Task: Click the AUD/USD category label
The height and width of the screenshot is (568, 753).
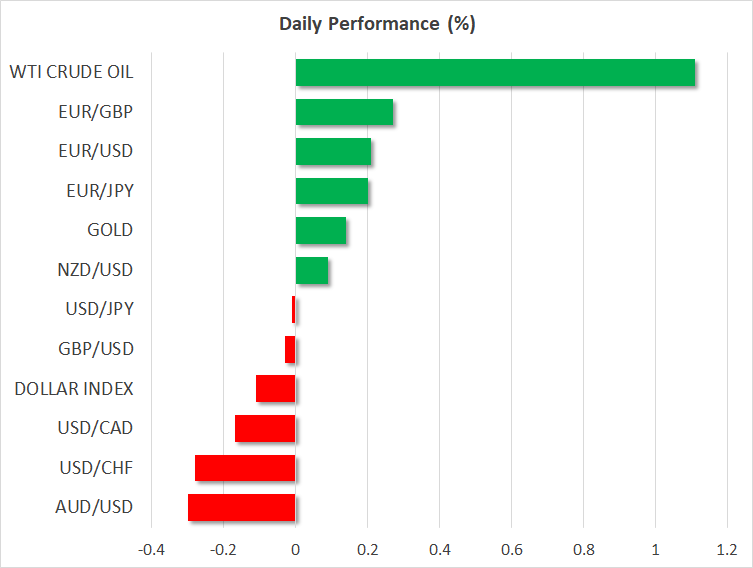Action: [100, 507]
